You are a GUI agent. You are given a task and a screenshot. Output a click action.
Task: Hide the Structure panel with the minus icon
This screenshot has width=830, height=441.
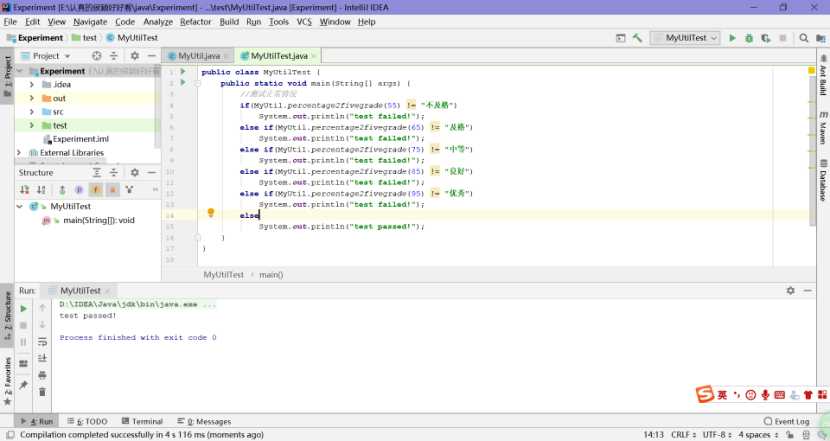click(x=151, y=173)
